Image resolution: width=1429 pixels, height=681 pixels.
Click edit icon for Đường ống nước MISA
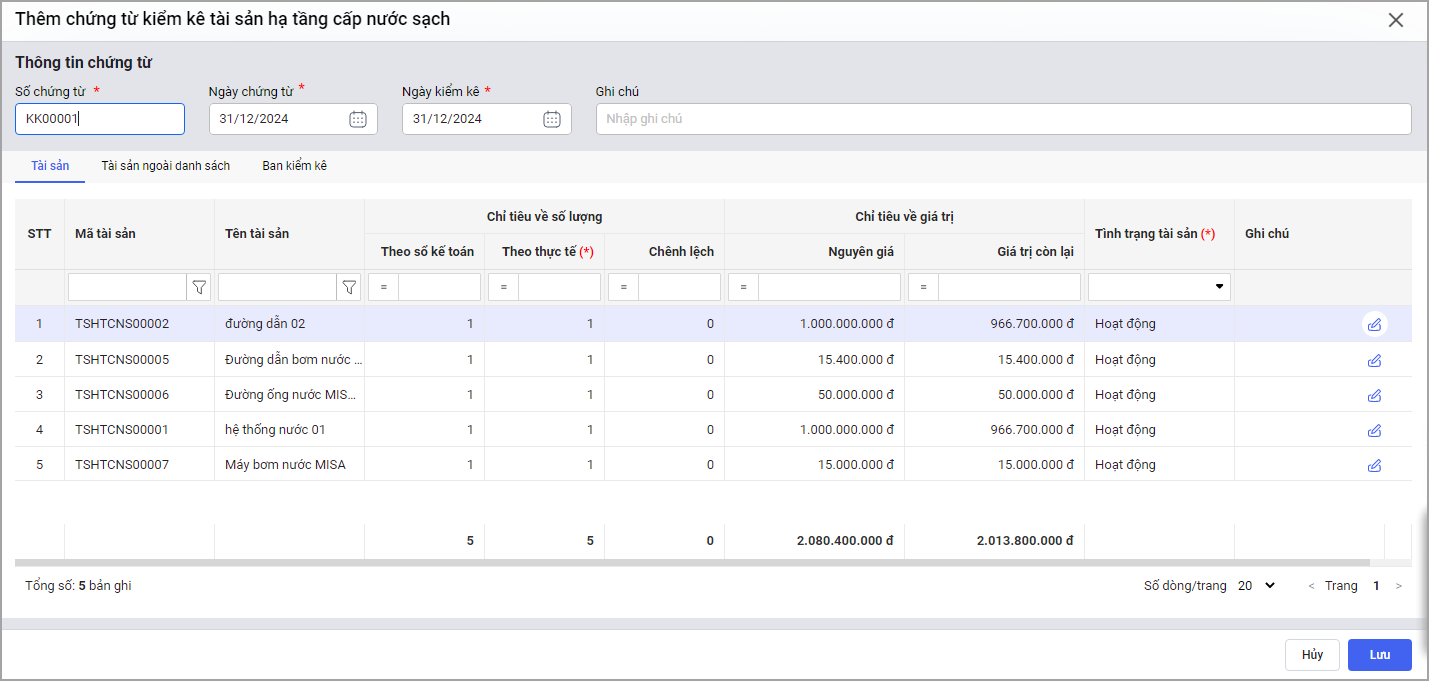[1374, 395]
